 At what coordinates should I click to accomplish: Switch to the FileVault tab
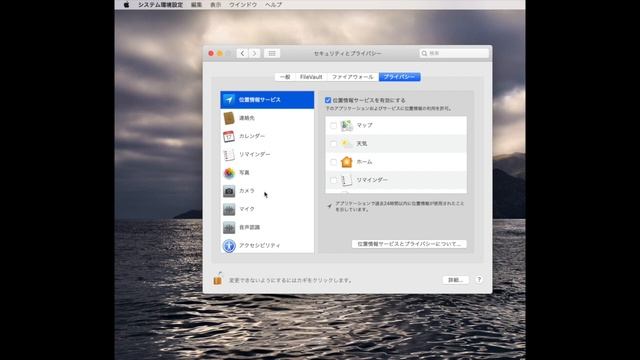pyautogui.click(x=311, y=77)
